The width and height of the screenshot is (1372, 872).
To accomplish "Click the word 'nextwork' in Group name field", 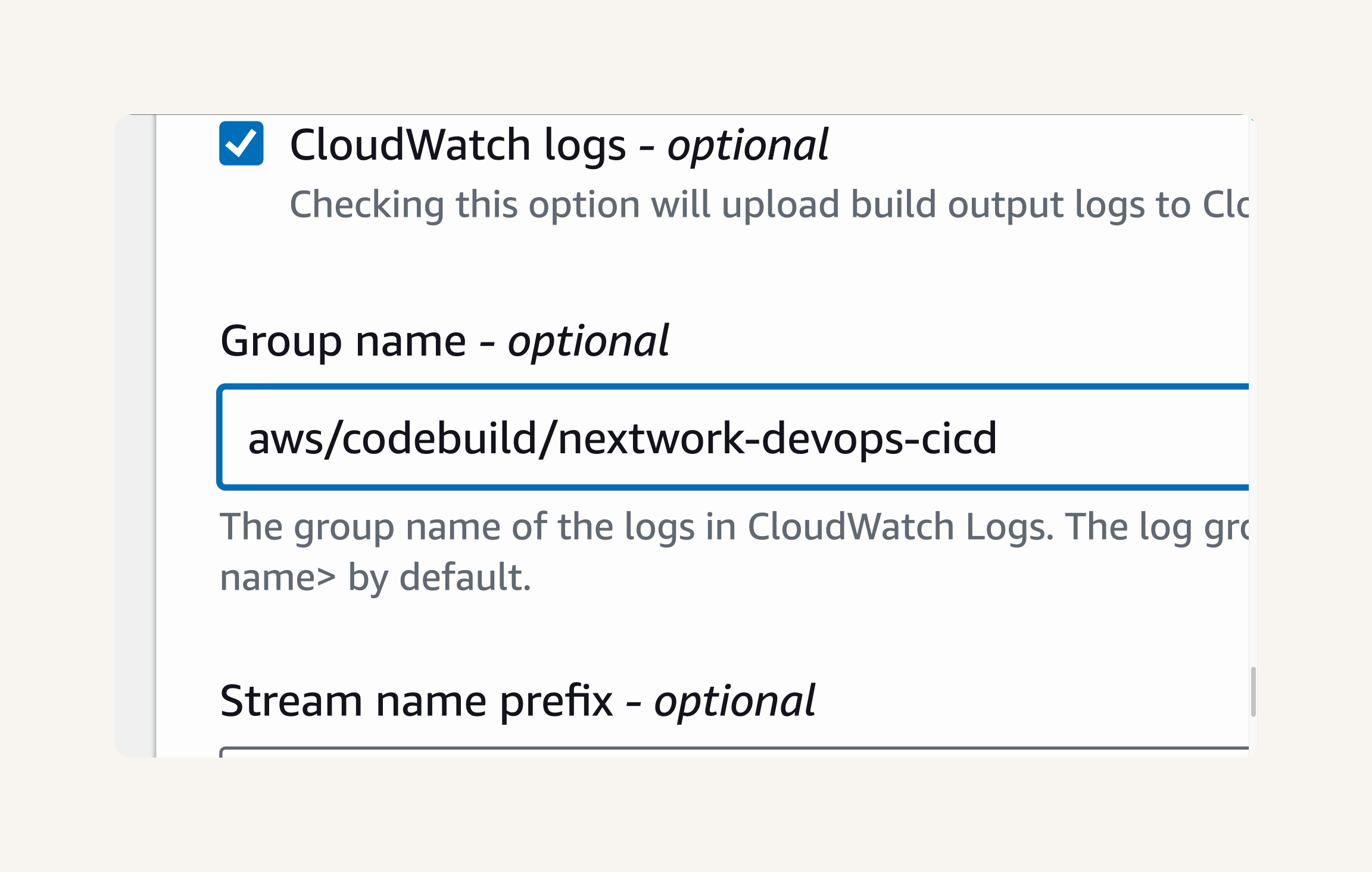I will coord(651,438).
